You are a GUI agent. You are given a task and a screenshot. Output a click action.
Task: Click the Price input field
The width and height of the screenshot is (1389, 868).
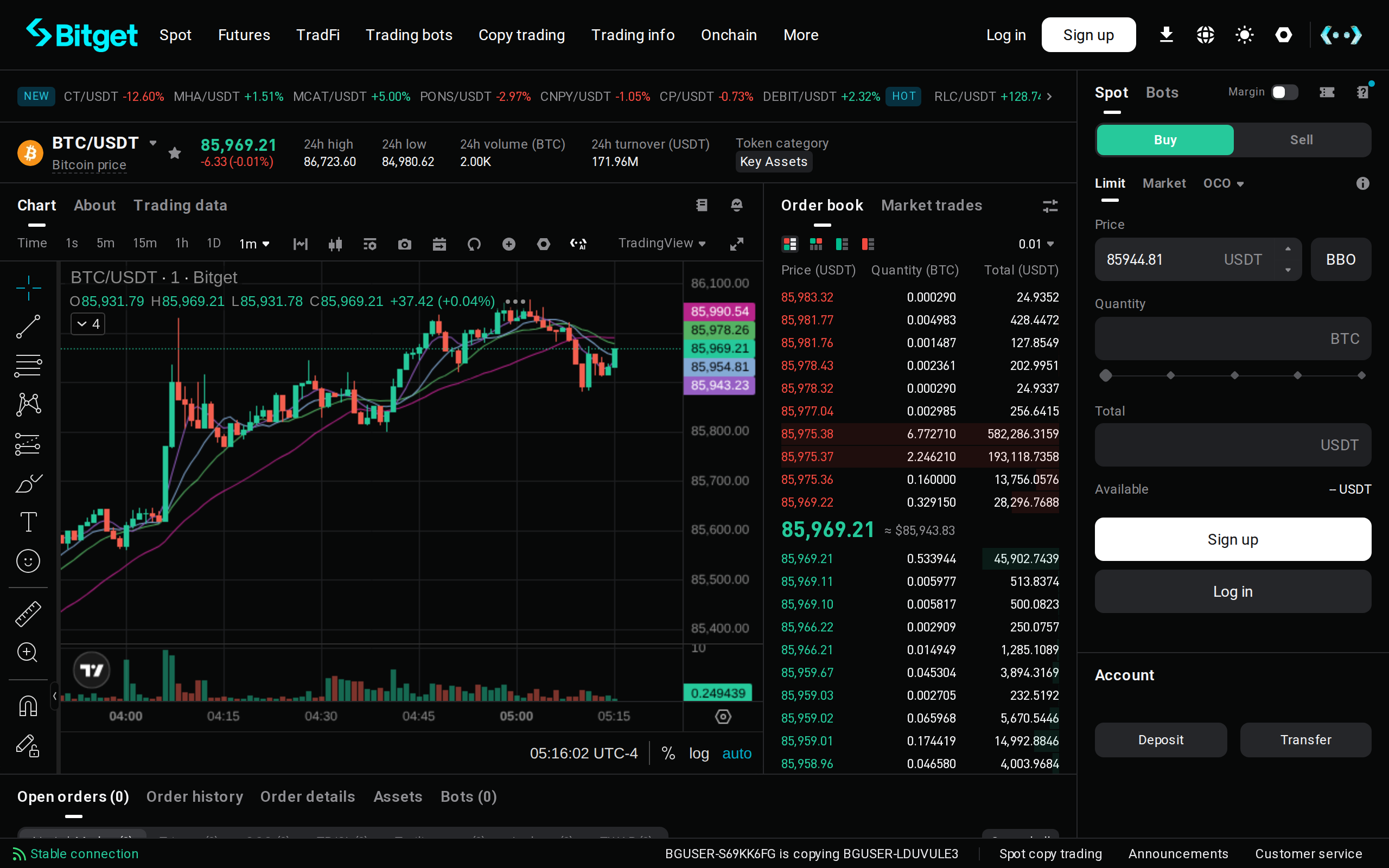click(1198, 259)
